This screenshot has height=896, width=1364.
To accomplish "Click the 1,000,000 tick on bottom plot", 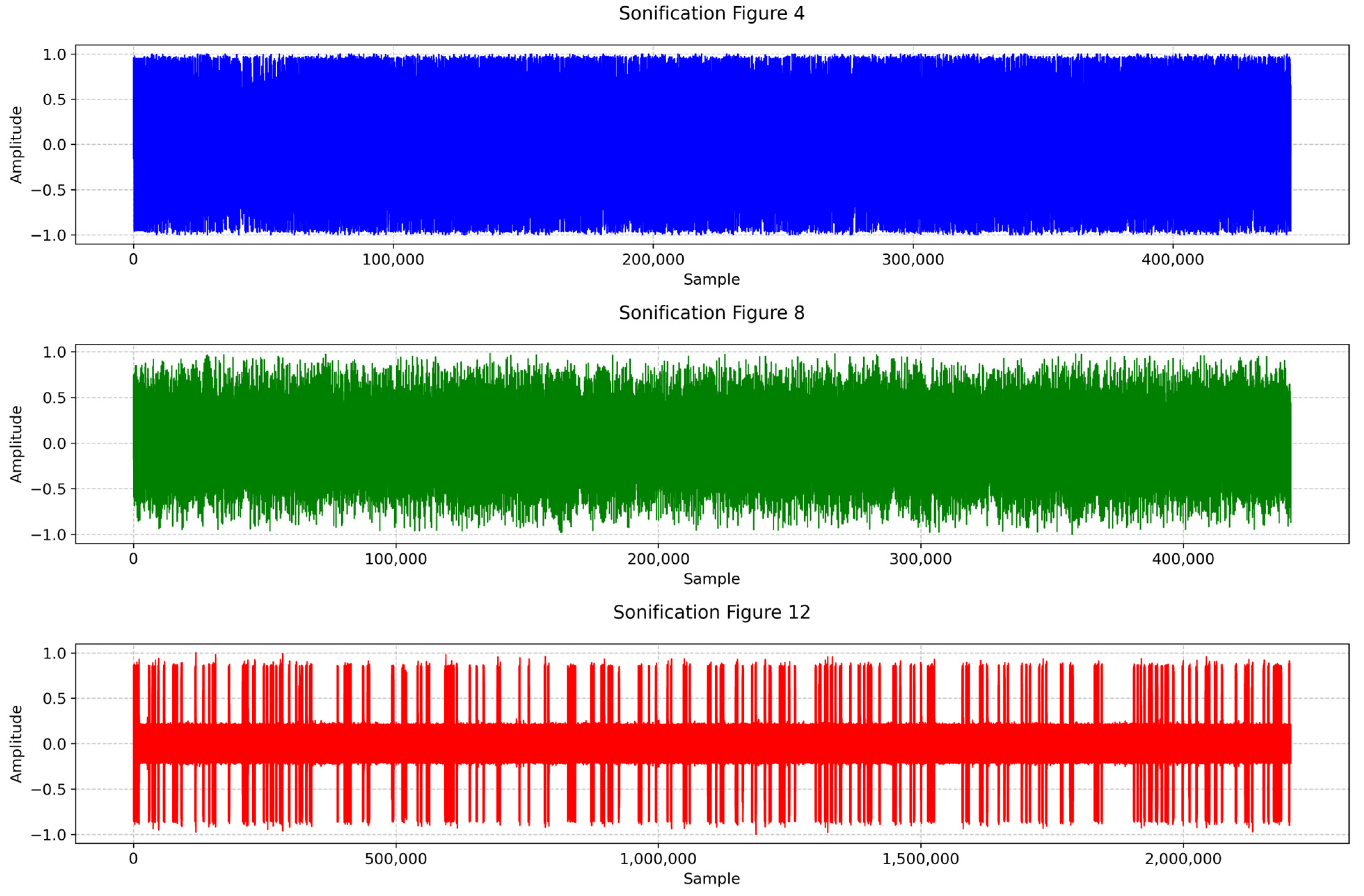I will pos(658,859).
